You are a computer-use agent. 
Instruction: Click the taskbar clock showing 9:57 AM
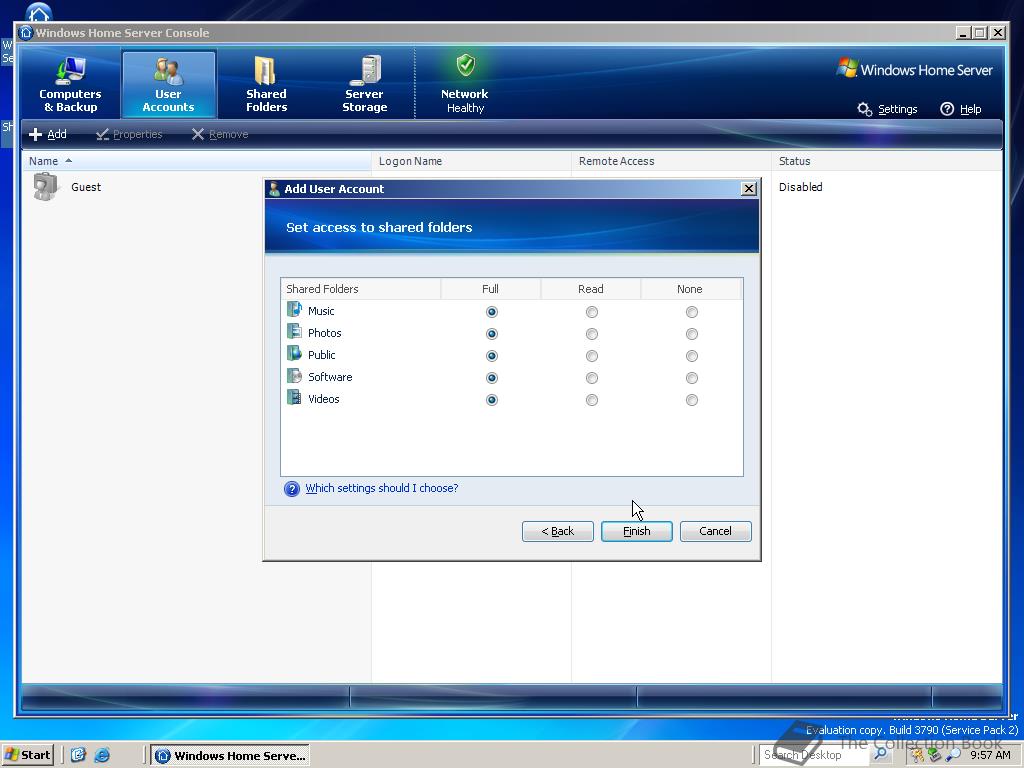click(x=990, y=756)
